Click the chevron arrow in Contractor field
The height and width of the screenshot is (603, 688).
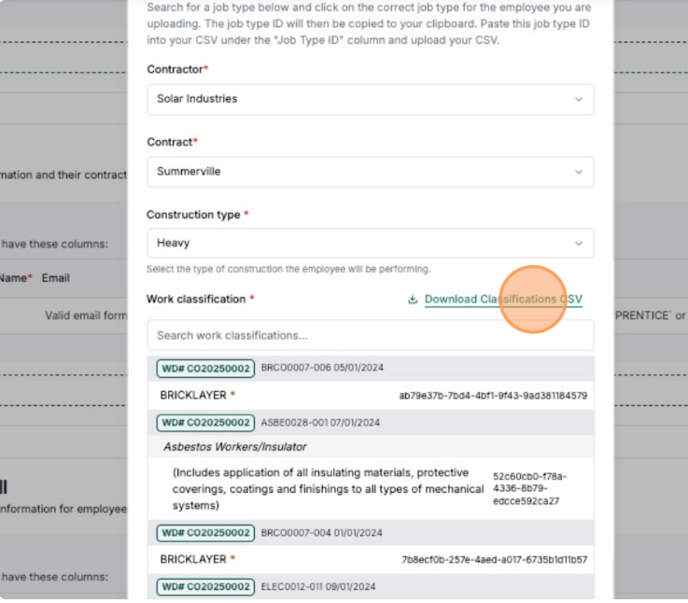coord(578,99)
